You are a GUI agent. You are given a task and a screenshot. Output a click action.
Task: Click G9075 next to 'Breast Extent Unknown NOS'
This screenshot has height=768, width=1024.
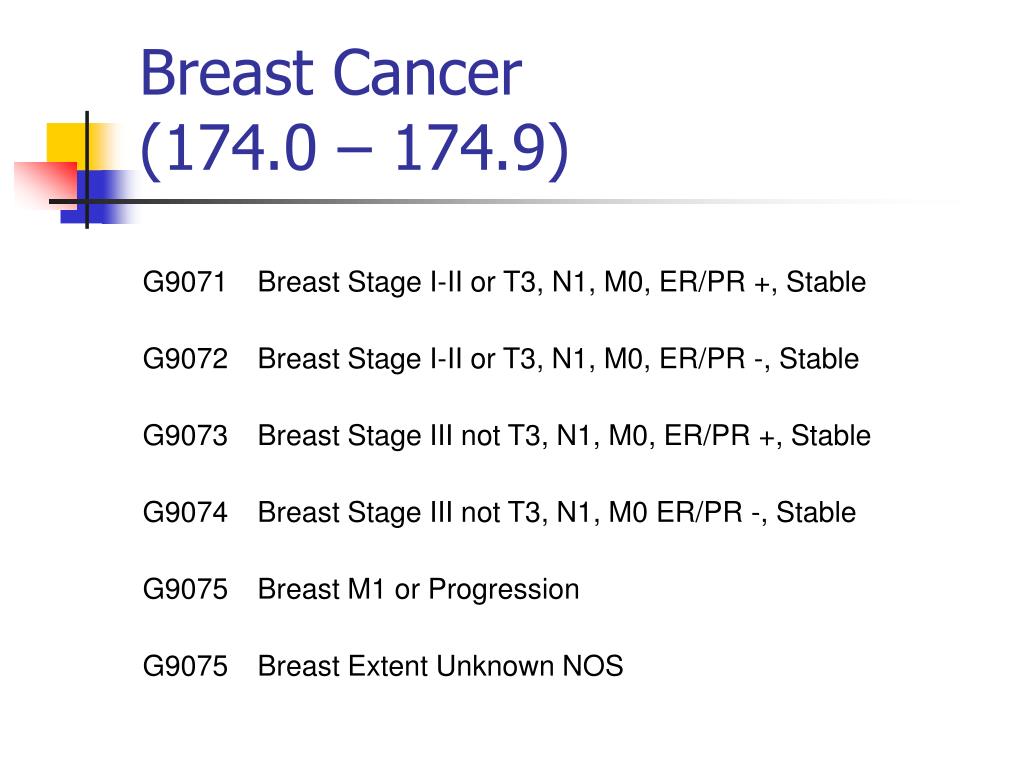point(185,666)
